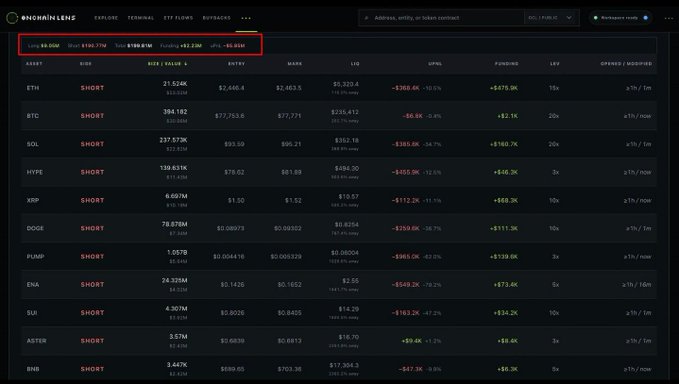Click the Onchain Lens logo
The height and width of the screenshot is (384, 679).
41,18
